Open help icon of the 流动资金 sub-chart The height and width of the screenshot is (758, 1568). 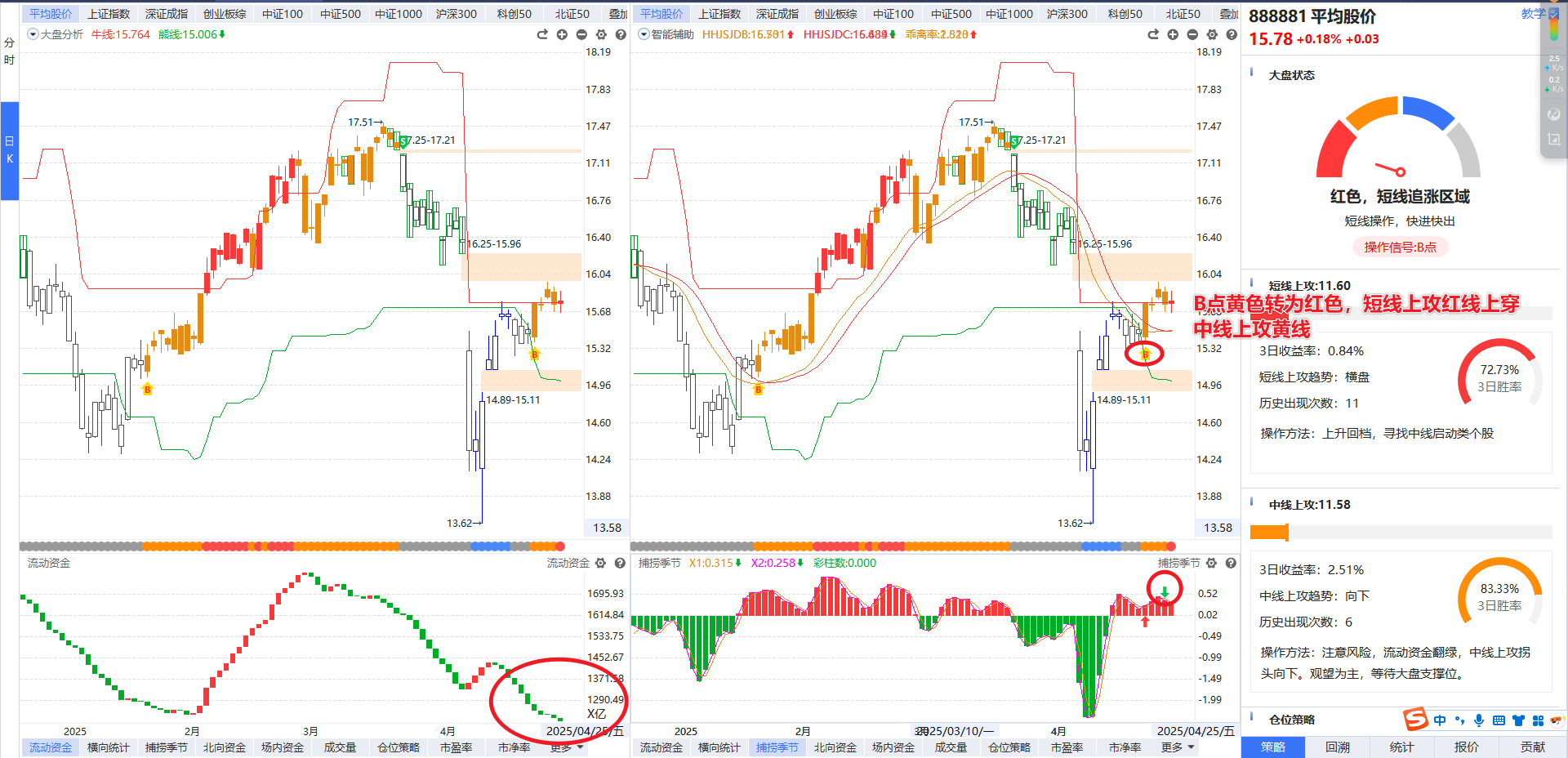pyautogui.click(x=621, y=563)
